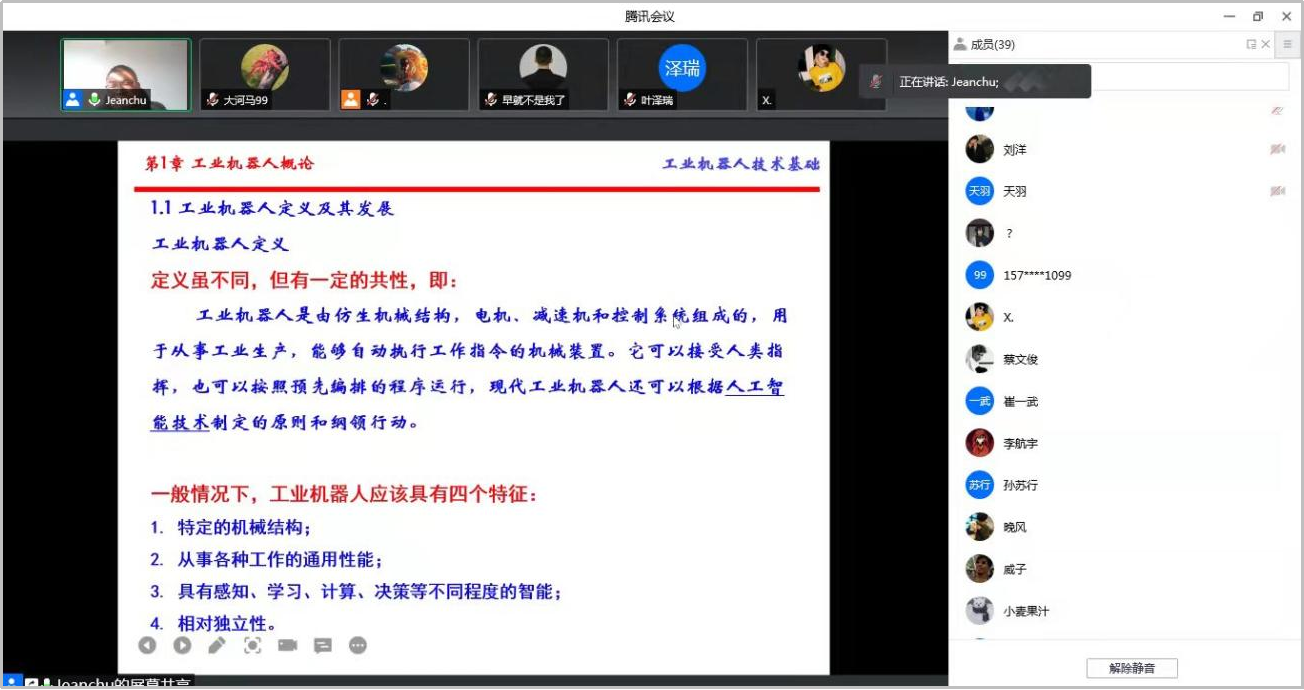Click the video camera icon on slide toolbar
Image resolution: width=1304 pixels, height=690 pixels.
tap(288, 646)
